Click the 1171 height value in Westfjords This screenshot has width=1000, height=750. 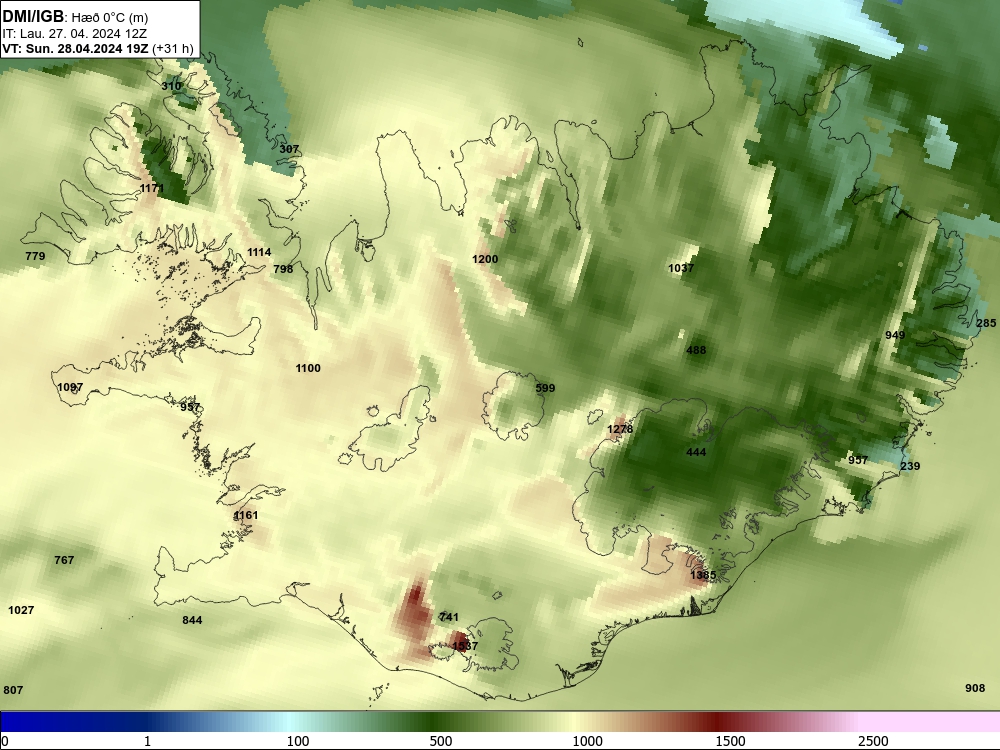tap(152, 188)
